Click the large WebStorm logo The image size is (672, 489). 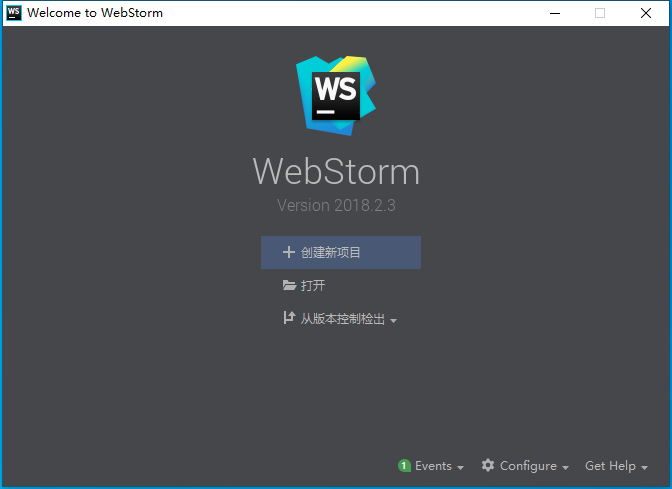coord(336,96)
